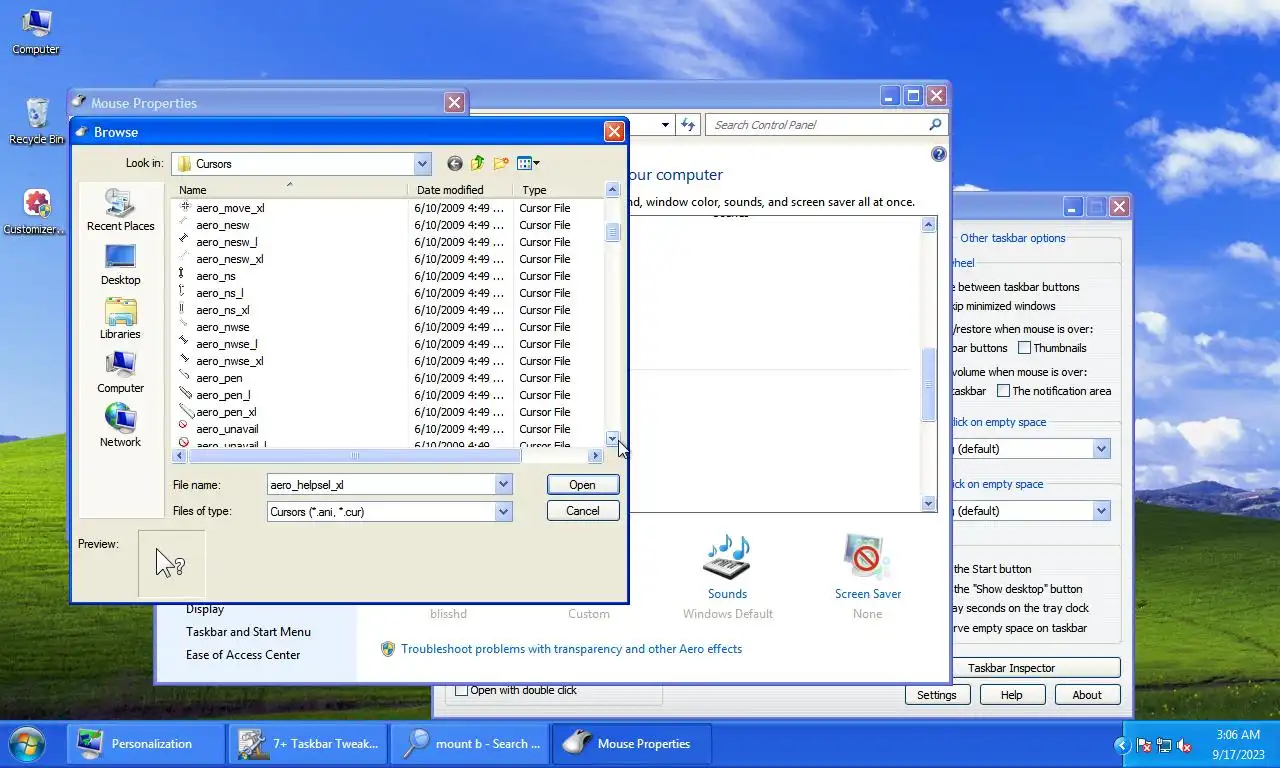The width and height of the screenshot is (1280, 768).
Task: Open Recycle Bin desktop icon
Action: pos(36,121)
